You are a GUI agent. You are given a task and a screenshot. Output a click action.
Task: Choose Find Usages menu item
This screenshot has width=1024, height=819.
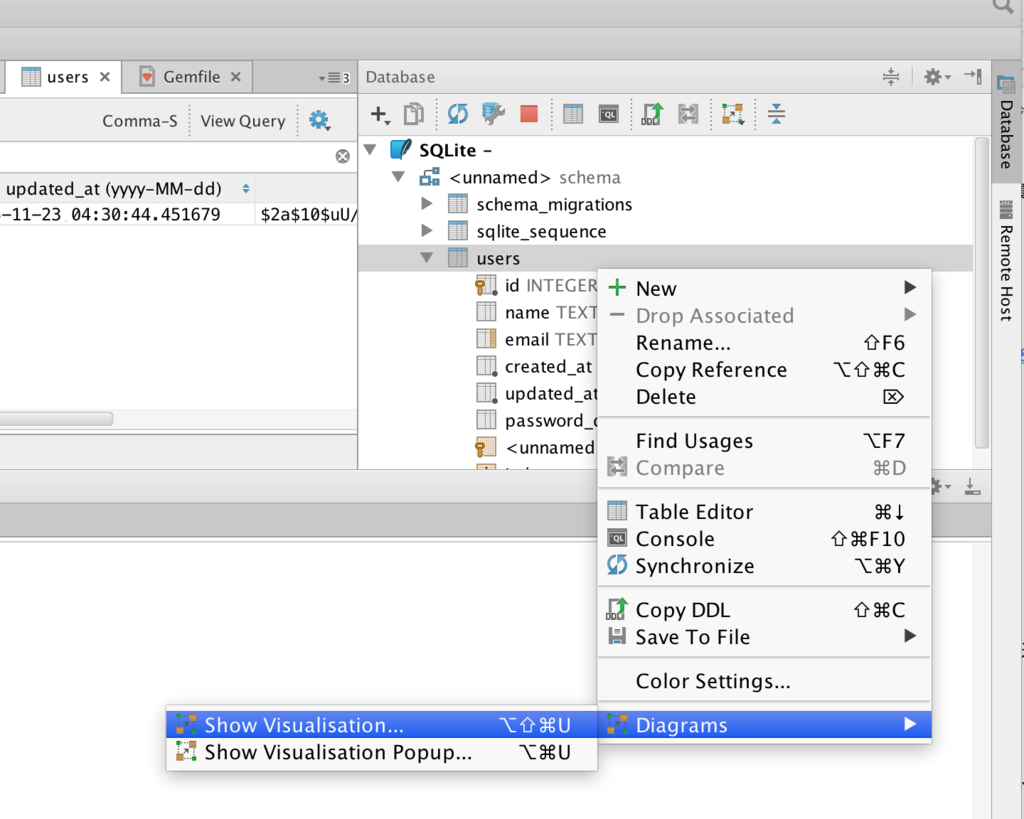764,441
